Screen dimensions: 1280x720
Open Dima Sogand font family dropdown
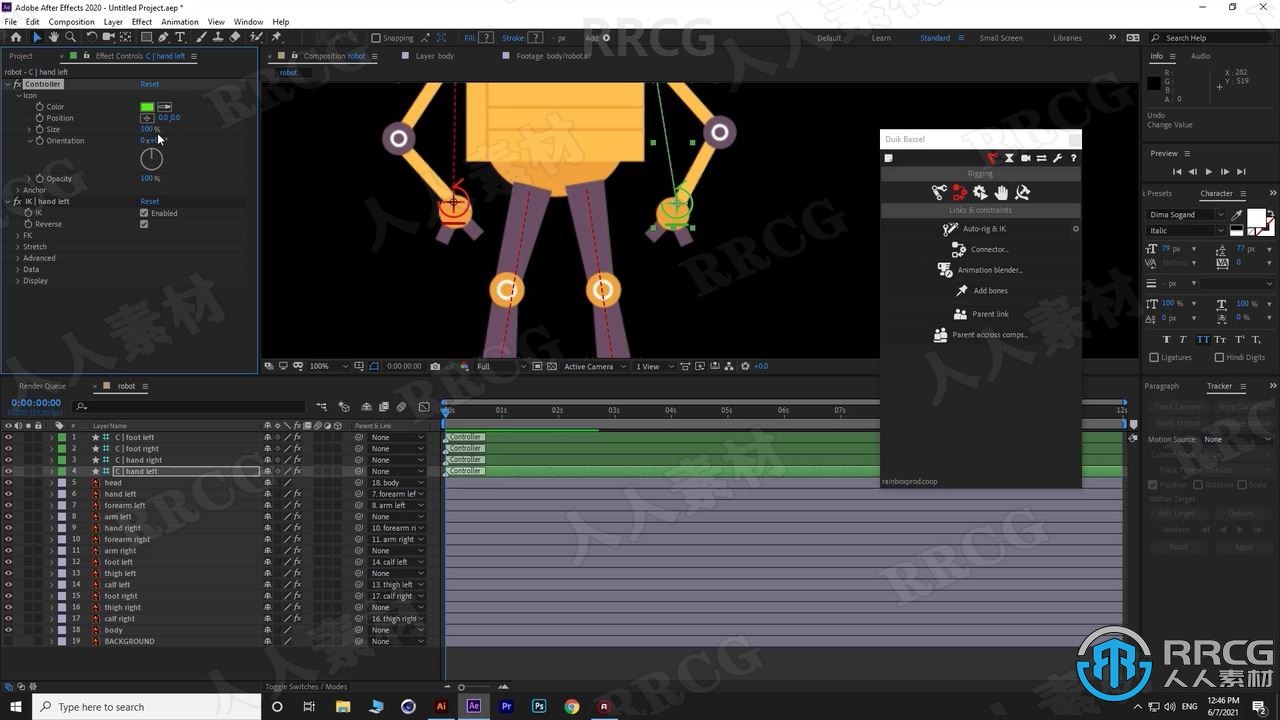click(x=1186, y=215)
